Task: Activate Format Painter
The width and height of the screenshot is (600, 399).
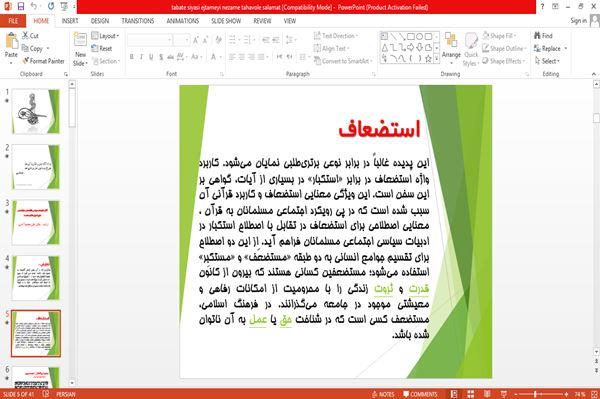Action: [44, 61]
